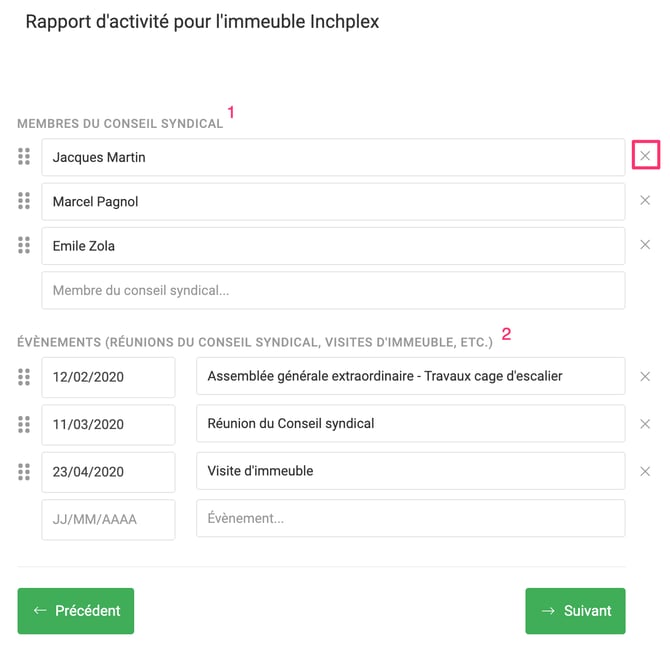Image resolution: width=670 pixels, height=657 pixels.
Task: Remove Emile Zola with the X icon
Action: [x=645, y=245]
